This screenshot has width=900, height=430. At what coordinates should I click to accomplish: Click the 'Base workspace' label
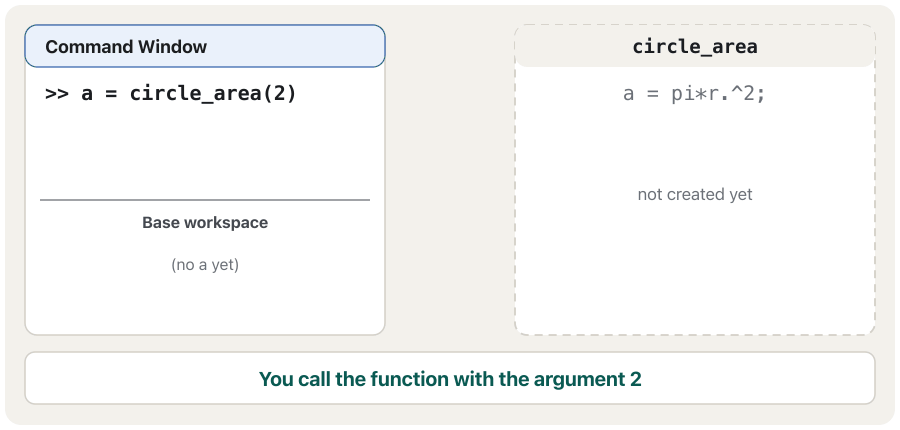(x=205, y=223)
